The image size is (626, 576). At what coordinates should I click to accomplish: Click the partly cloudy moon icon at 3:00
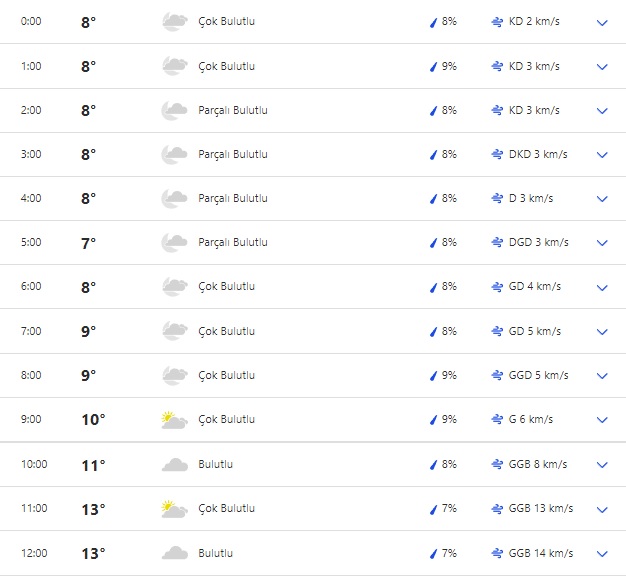pos(174,154)
